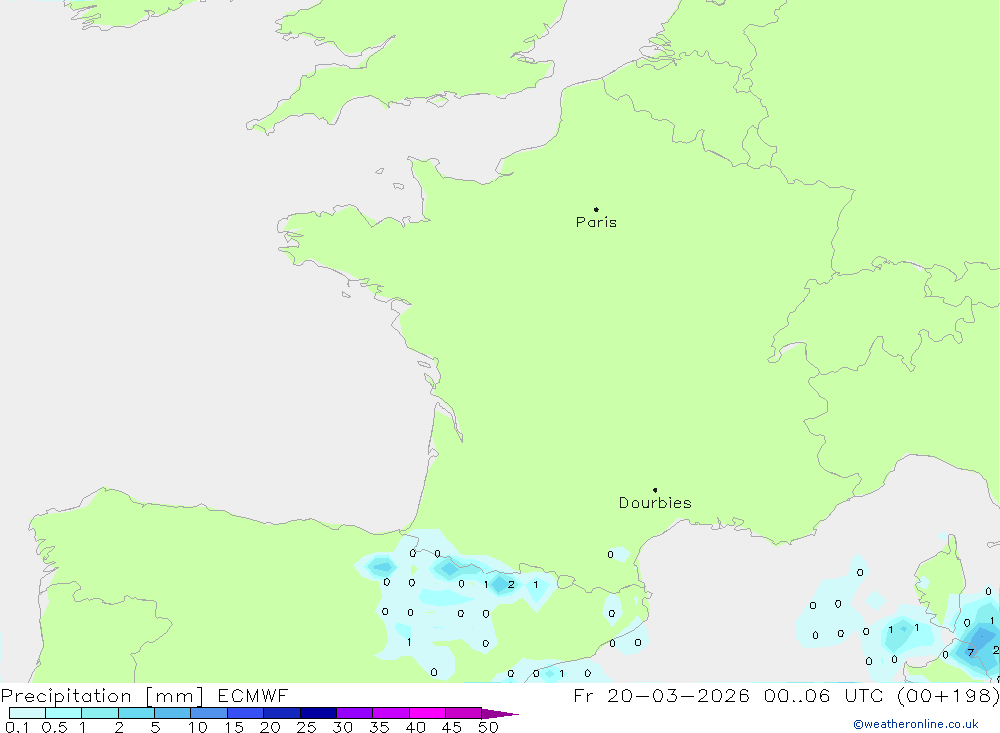This screenshot has width=1000, height=733.
Task: Click the '35' legend scale label
Action: coord(379,727)
